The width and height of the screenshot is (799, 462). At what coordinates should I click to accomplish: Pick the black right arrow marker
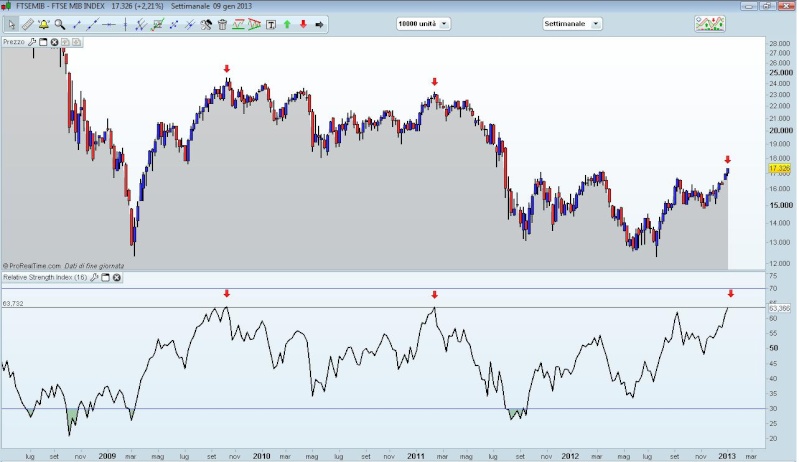(x=319, y=24)
